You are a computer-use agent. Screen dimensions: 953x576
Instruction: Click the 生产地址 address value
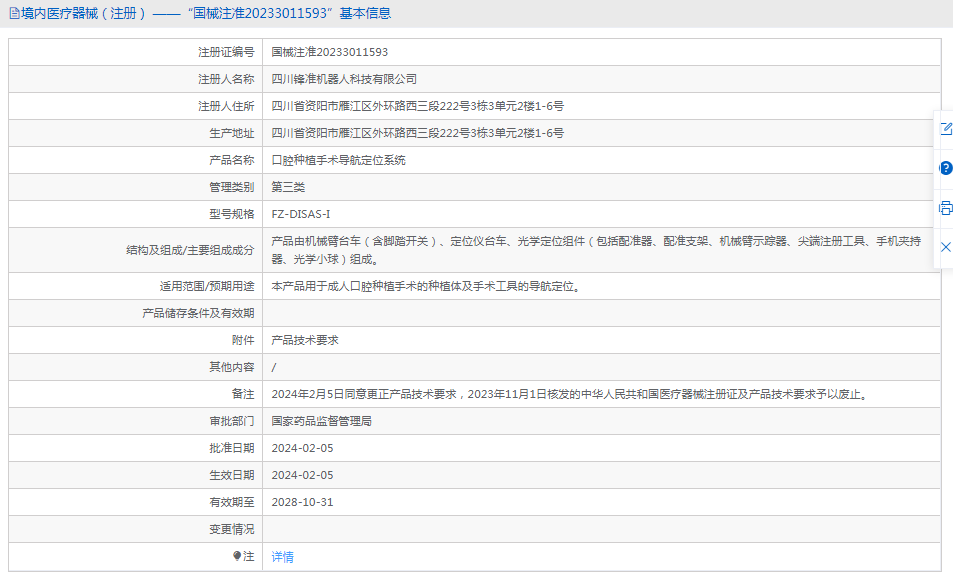point(418,133)
